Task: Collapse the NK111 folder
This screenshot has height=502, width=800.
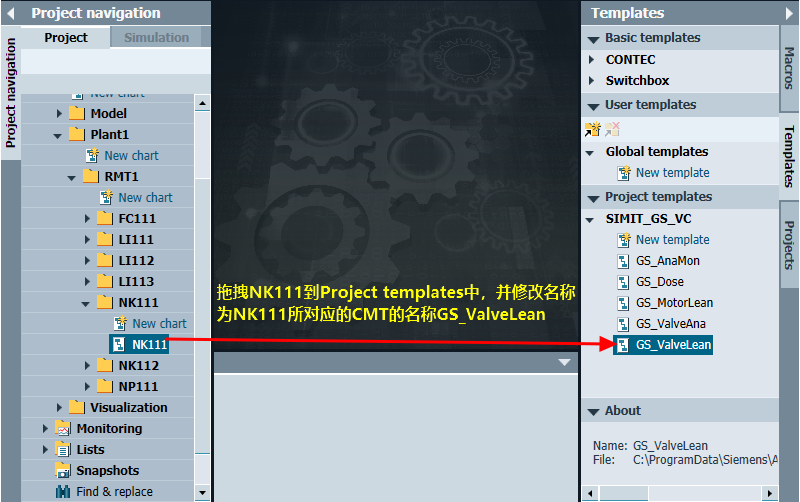Action: [x=85, y=304]
